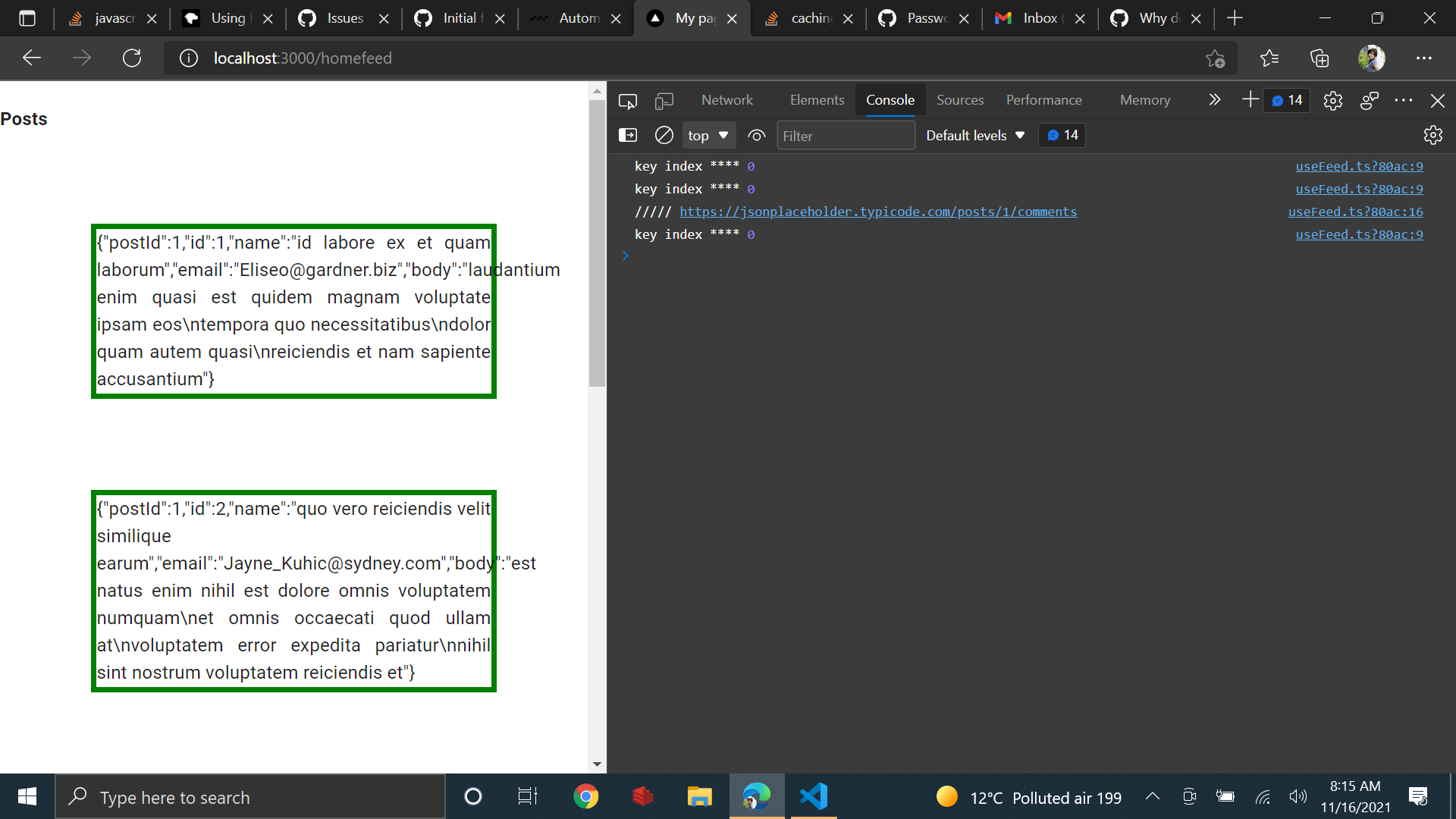Viewport: 1456px width, 819px height.
Task: Open the first useFeed.ts?80ac:9 source link
Action: click(1359, 166)
